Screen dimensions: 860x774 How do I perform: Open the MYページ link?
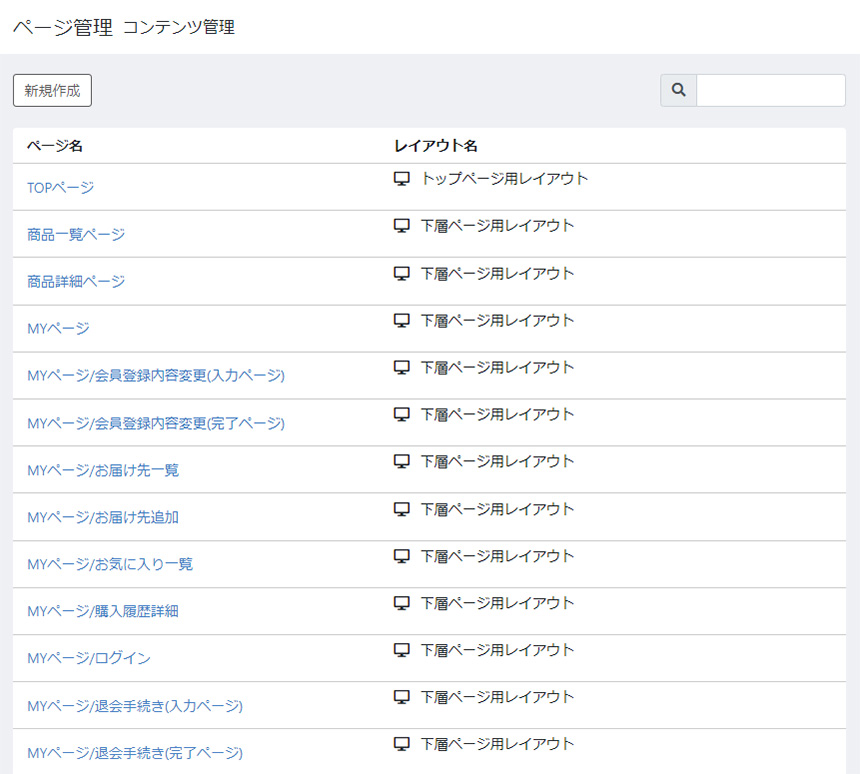coord(58,328)
